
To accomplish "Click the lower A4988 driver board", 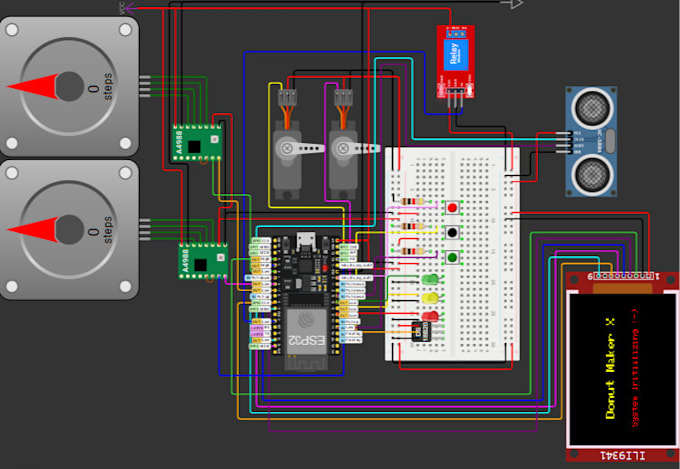I will pyautogui.click(x=203, y=260).
